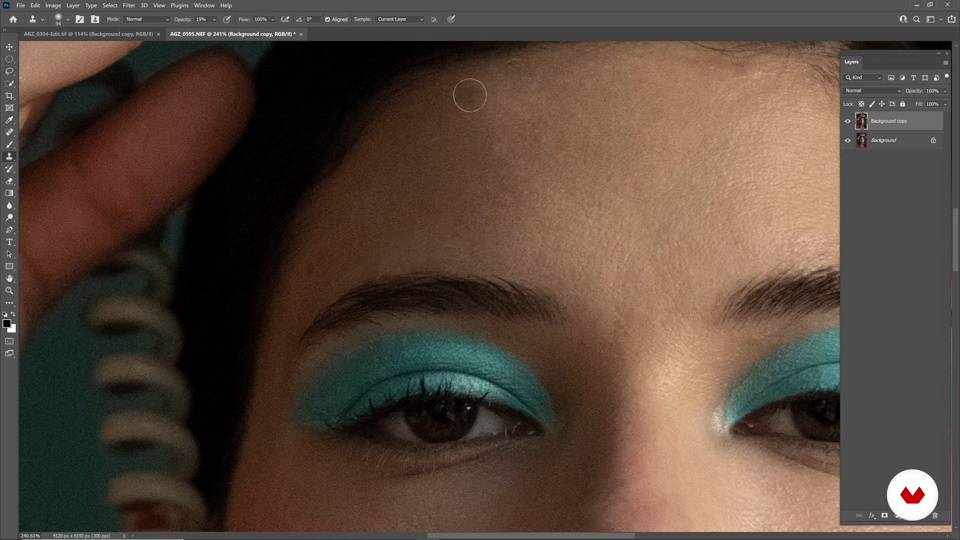Open the layer Fill dropdown
The width and height of the screenshot is (960, 540).
click(945, 104)
